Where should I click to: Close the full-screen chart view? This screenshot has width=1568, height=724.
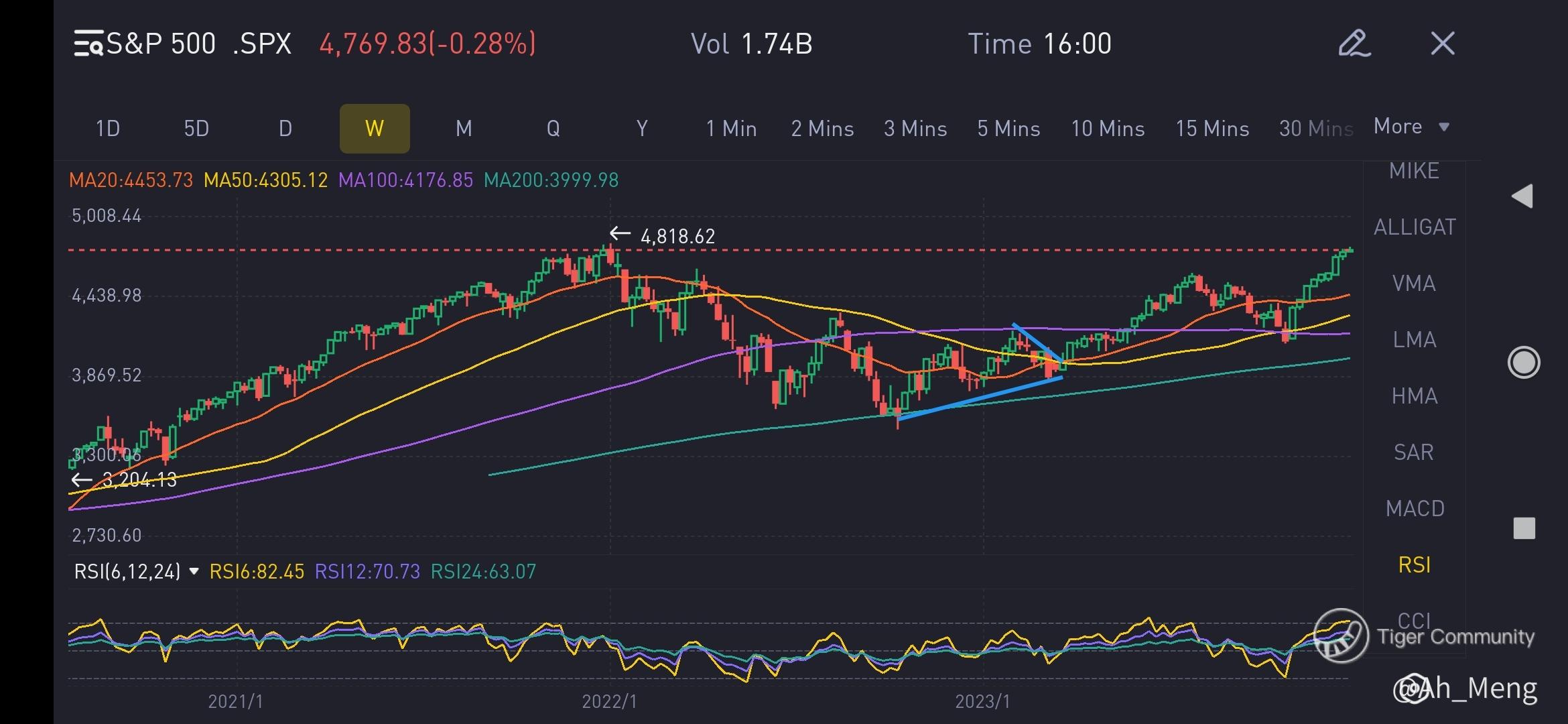point(1442,44)
